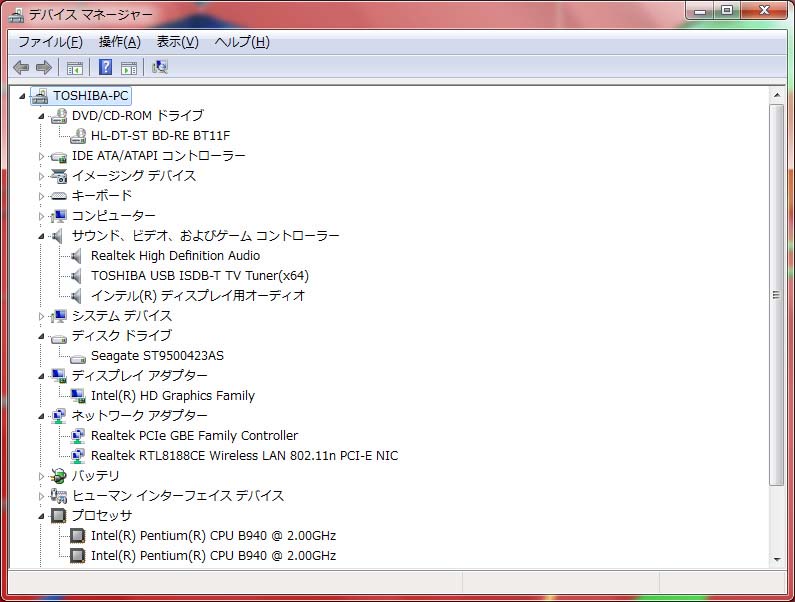This screenshot has width=795, height=602.
Task: Click the vertical scrollbar down arrow
Action: click(x=776, y=560)
